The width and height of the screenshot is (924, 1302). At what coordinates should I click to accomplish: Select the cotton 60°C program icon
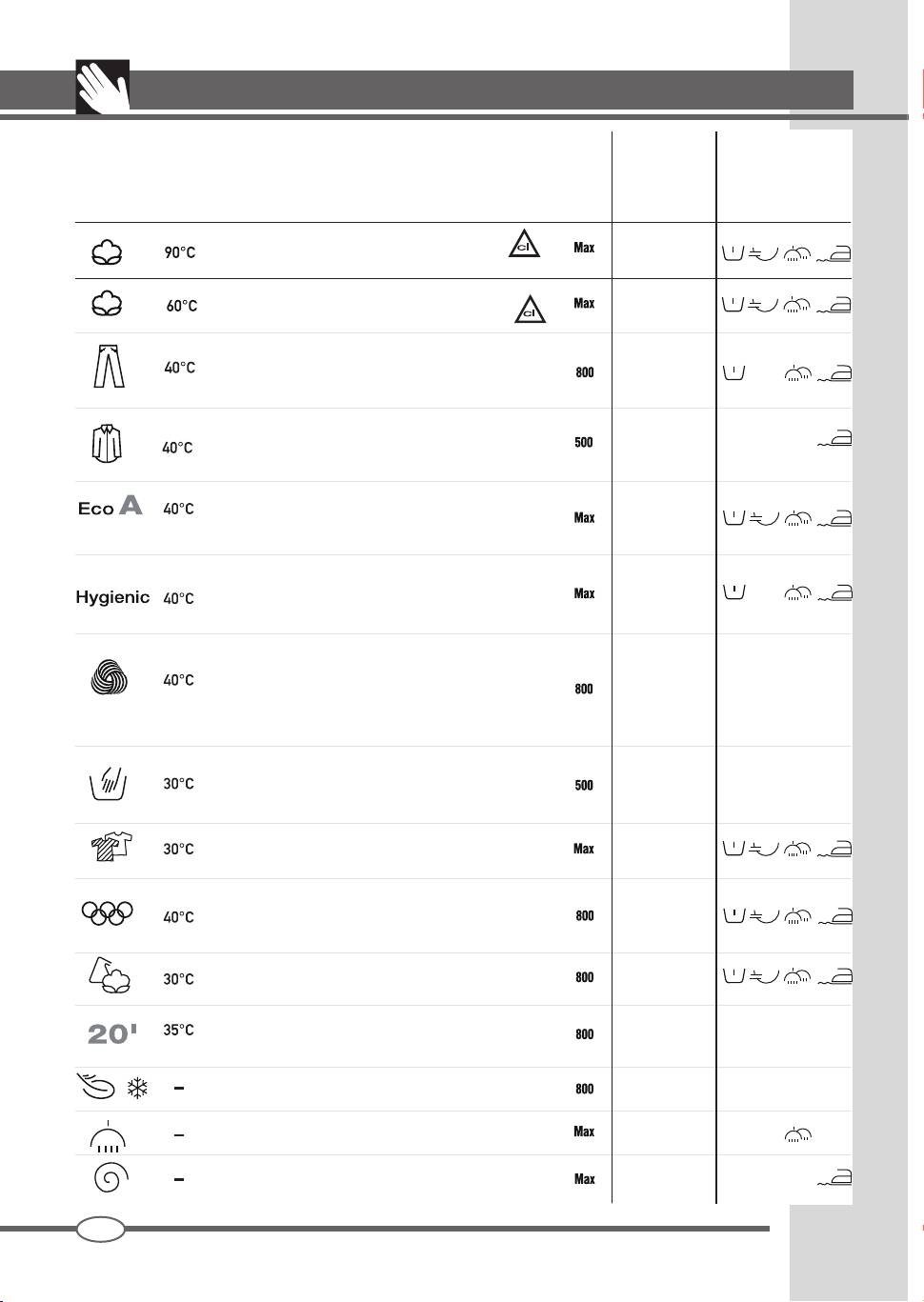[x=108, y=305]
